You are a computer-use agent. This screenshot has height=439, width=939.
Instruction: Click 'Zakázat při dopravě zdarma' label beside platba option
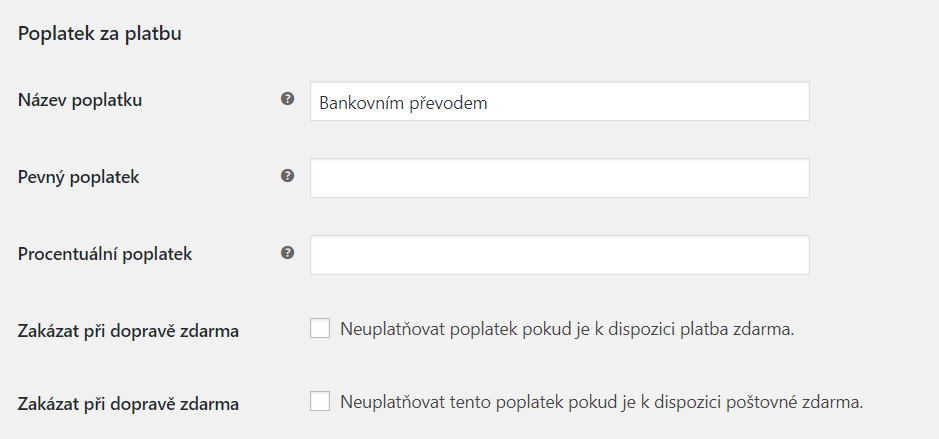pos(128,331)
